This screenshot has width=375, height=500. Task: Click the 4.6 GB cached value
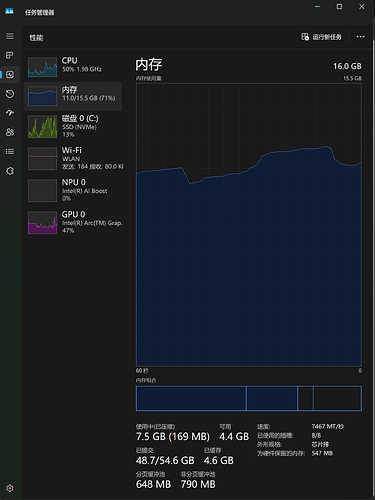[x=219, y=460]
